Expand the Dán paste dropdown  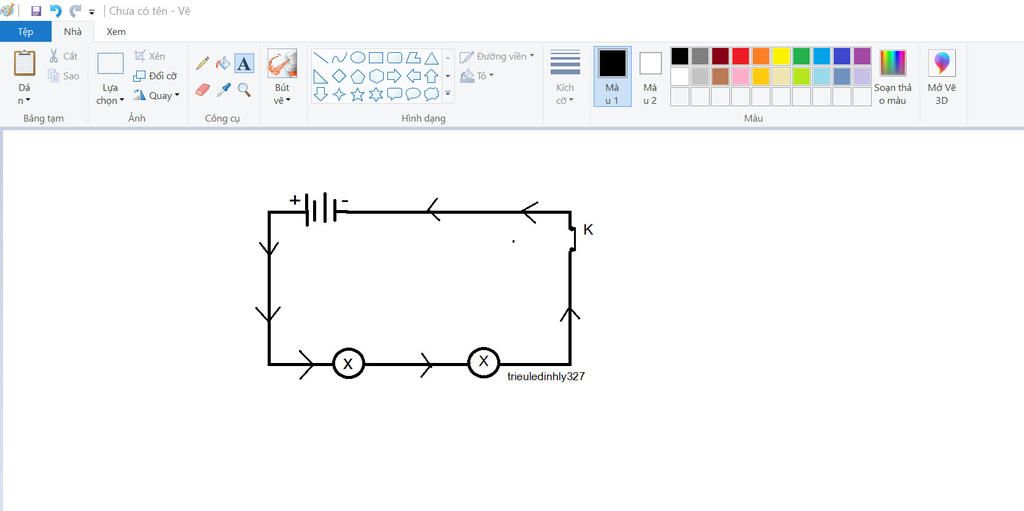24,94
